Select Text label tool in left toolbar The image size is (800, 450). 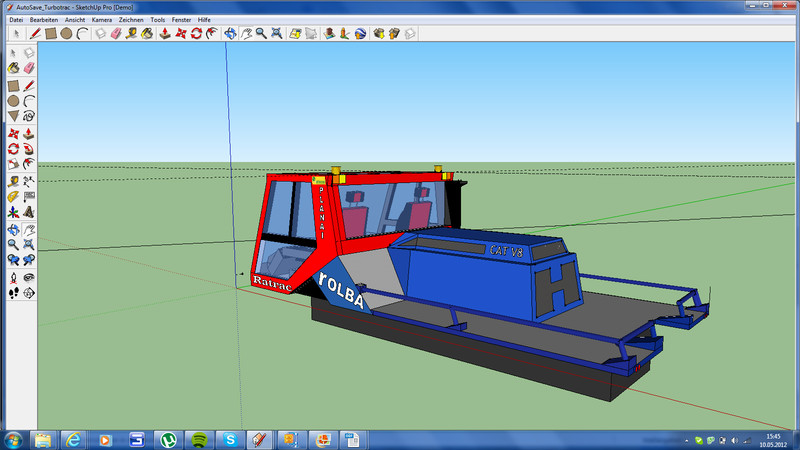[x=29, y=197]
